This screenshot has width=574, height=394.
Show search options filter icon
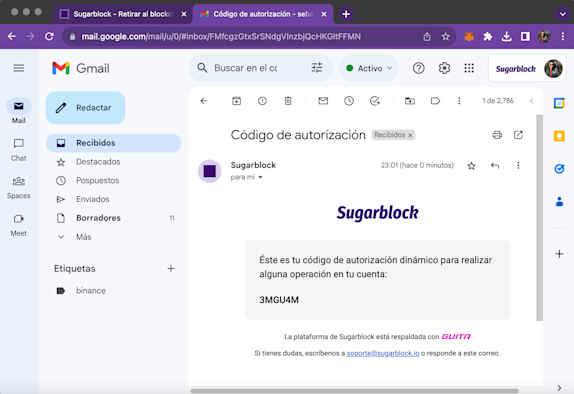click(317, 68)
